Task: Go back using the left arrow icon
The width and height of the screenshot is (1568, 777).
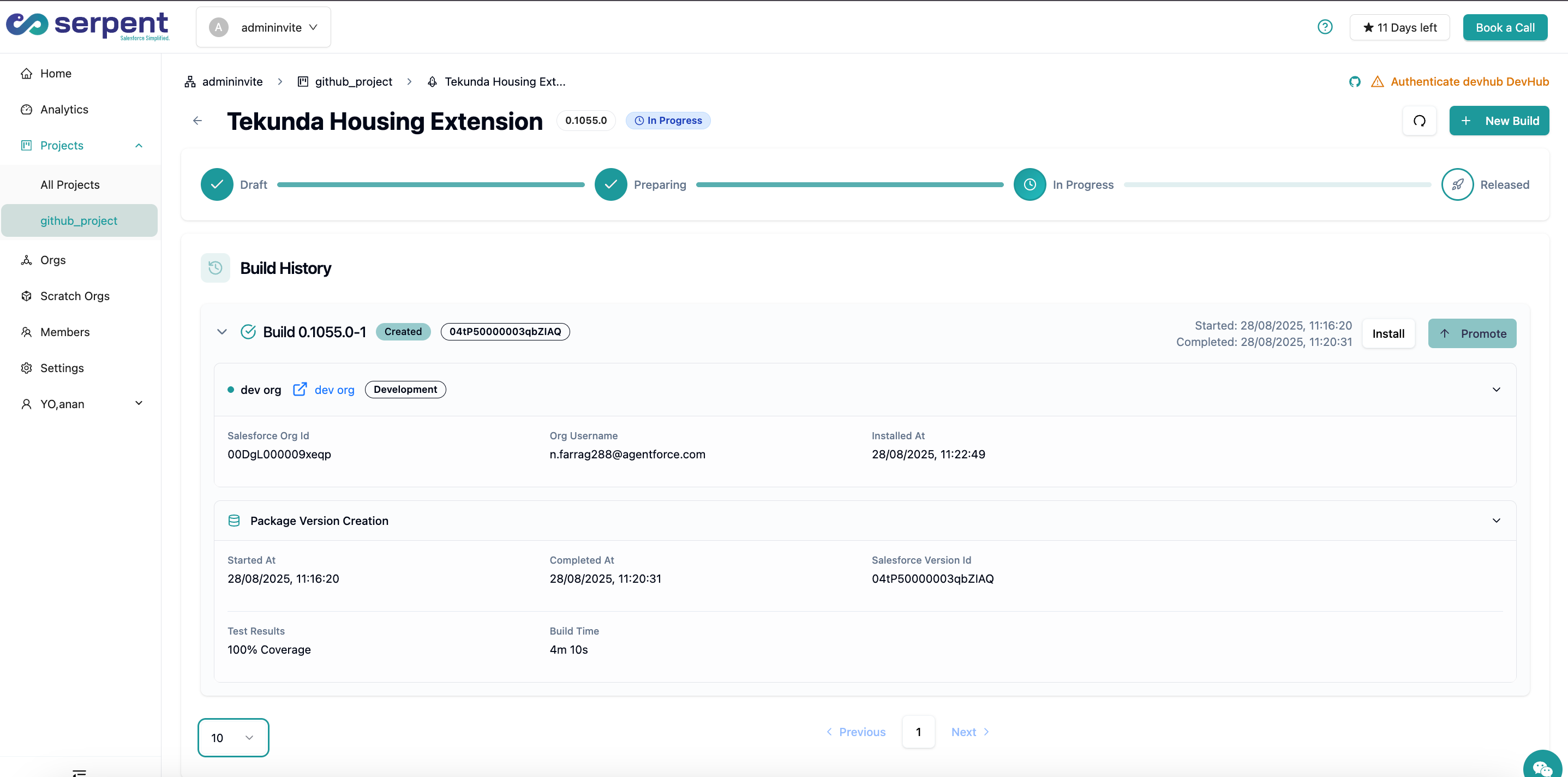Action: click(x=197, y=121)
